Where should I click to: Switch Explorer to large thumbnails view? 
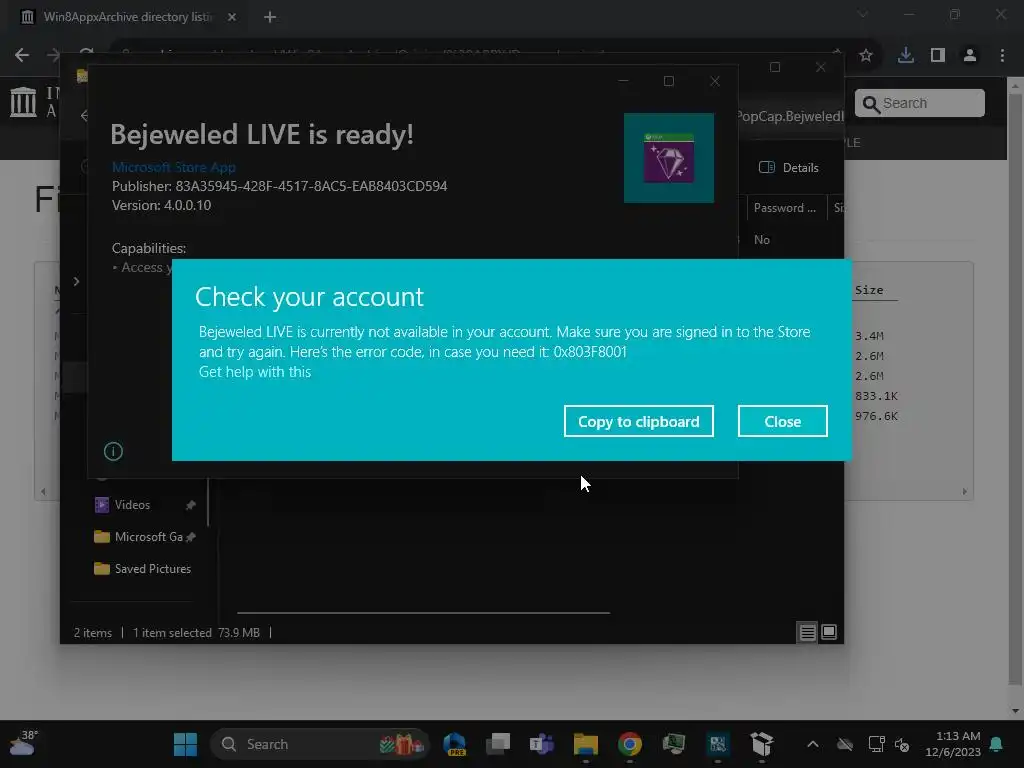click(x=829, y=632)
